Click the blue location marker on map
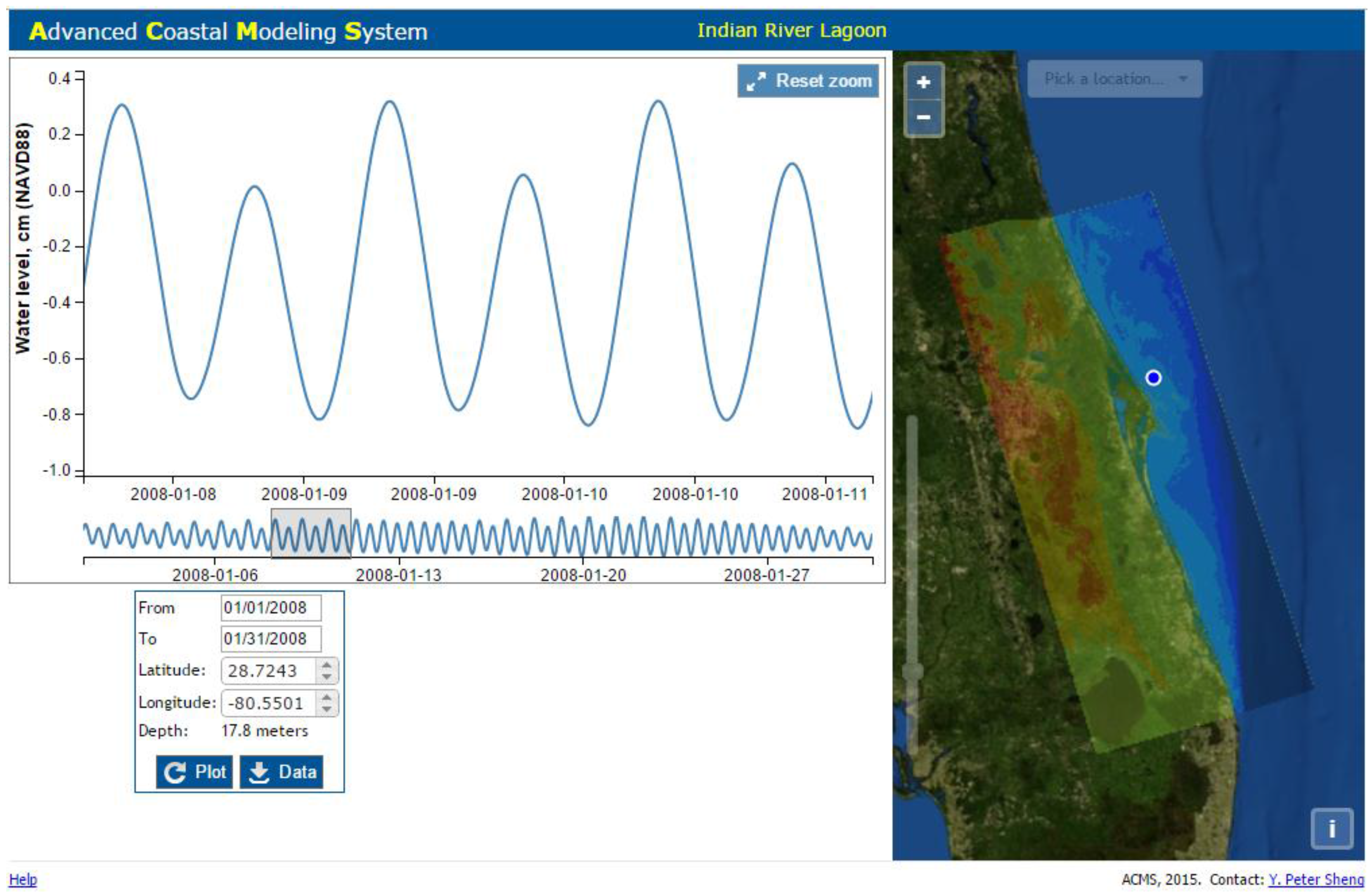1372x896 pixels. [x=1153, y=378]
